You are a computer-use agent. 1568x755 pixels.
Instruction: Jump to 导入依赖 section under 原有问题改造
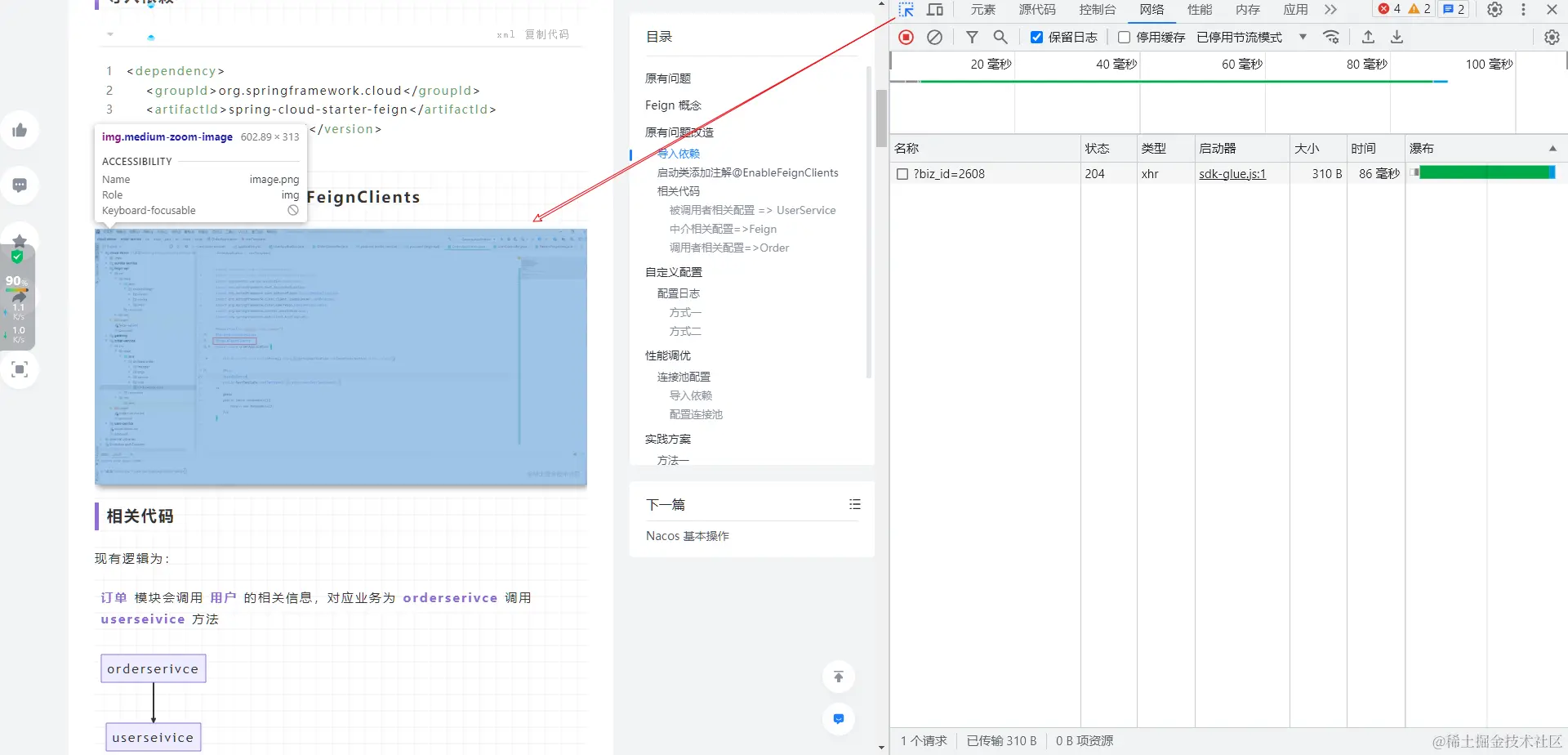coord(679,154)
